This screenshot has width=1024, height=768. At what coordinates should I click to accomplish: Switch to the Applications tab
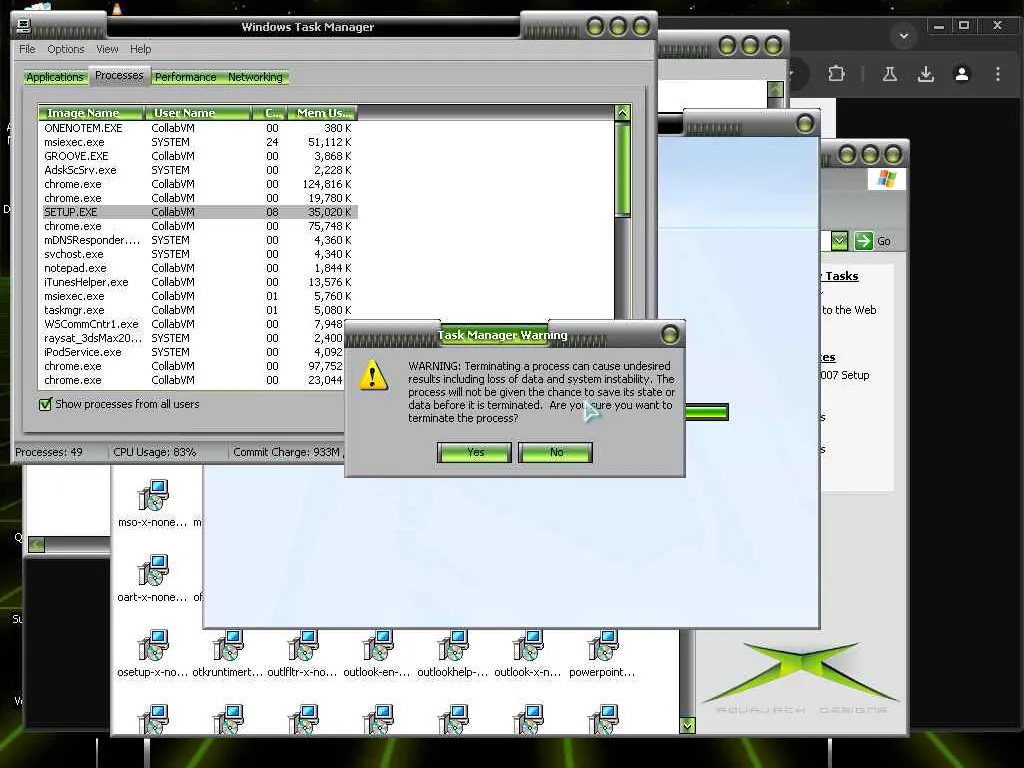[x=55, y=77]
